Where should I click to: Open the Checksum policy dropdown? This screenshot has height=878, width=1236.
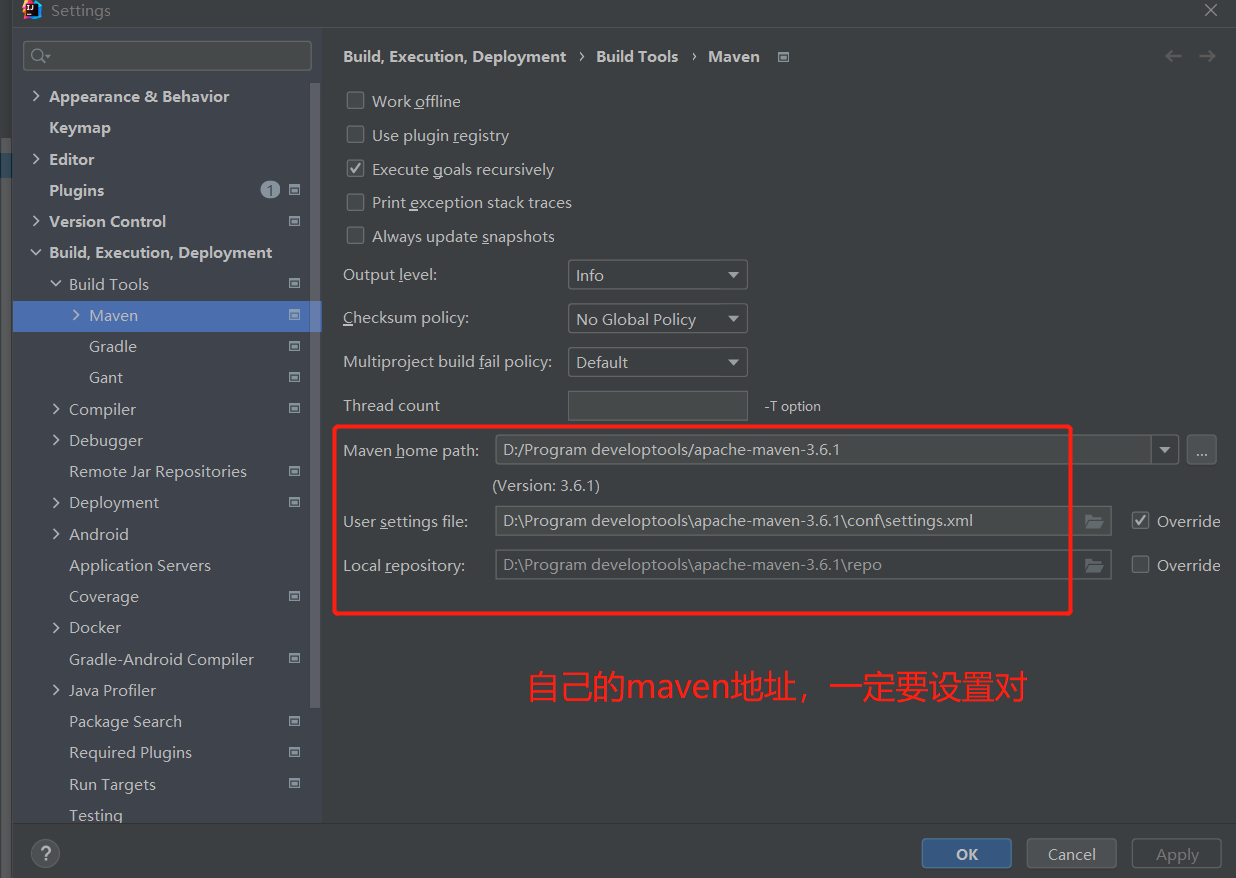(x=657, y=319)
